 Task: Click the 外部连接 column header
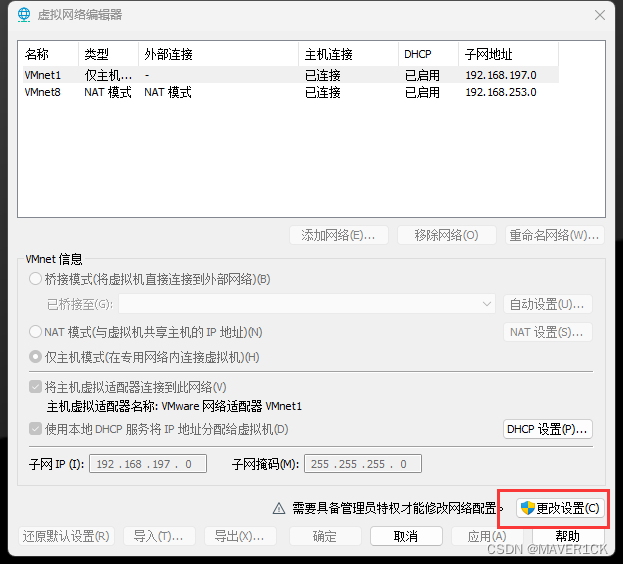219,54
